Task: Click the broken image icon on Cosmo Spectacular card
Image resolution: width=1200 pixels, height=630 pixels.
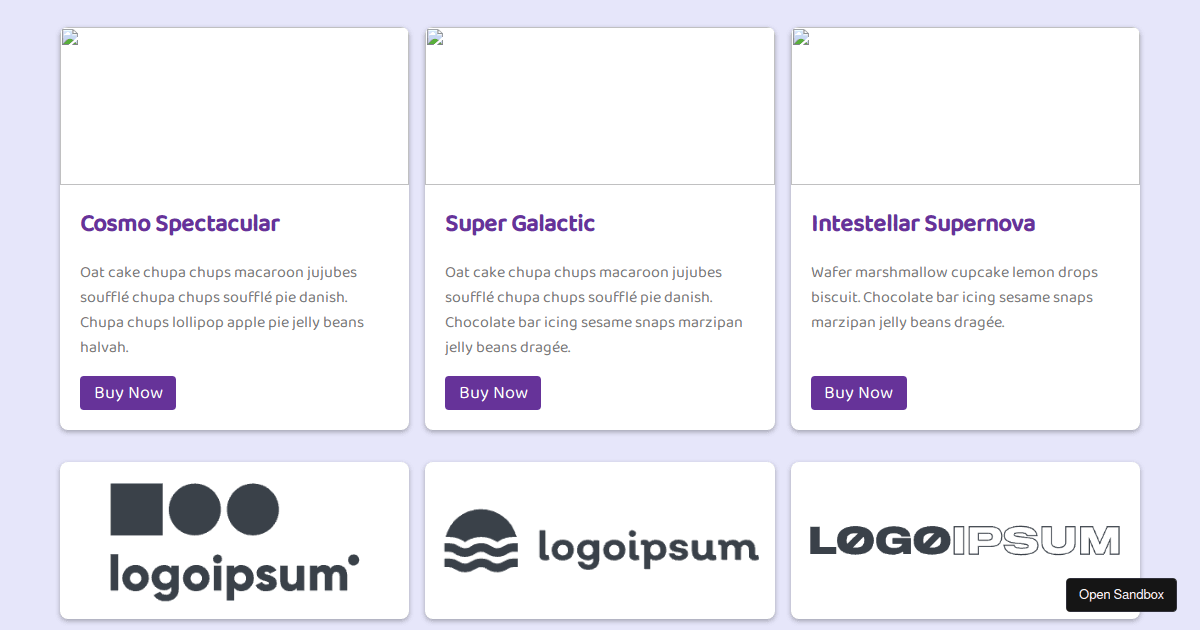Action: 69,36
